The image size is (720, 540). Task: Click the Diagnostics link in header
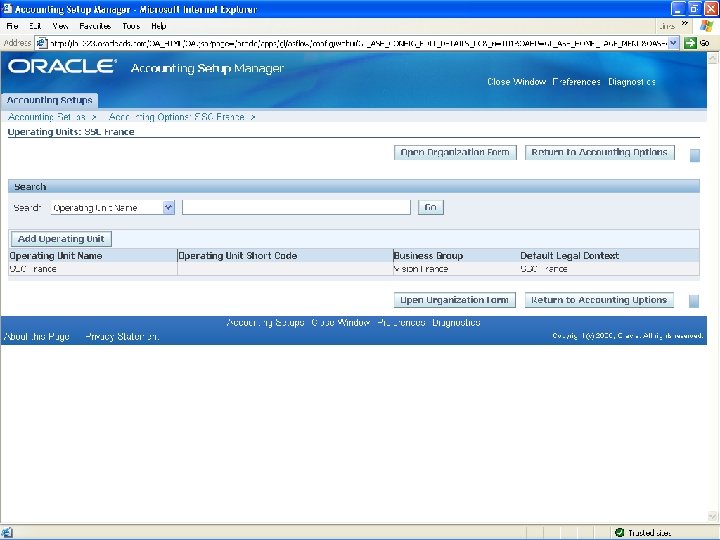coord(632,82)
